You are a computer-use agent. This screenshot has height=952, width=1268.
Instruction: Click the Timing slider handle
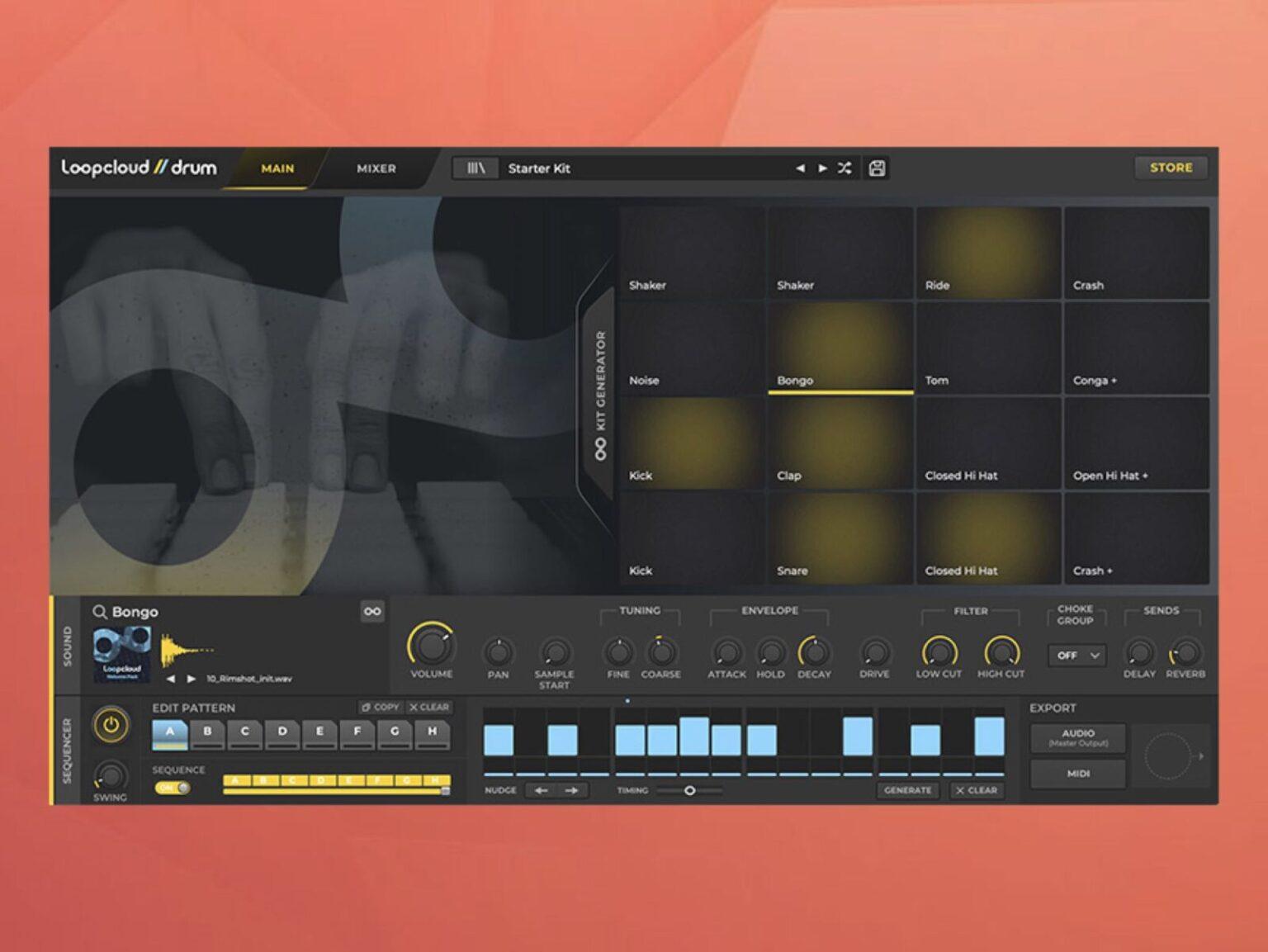pyautogui.click(x=689, y=790)
